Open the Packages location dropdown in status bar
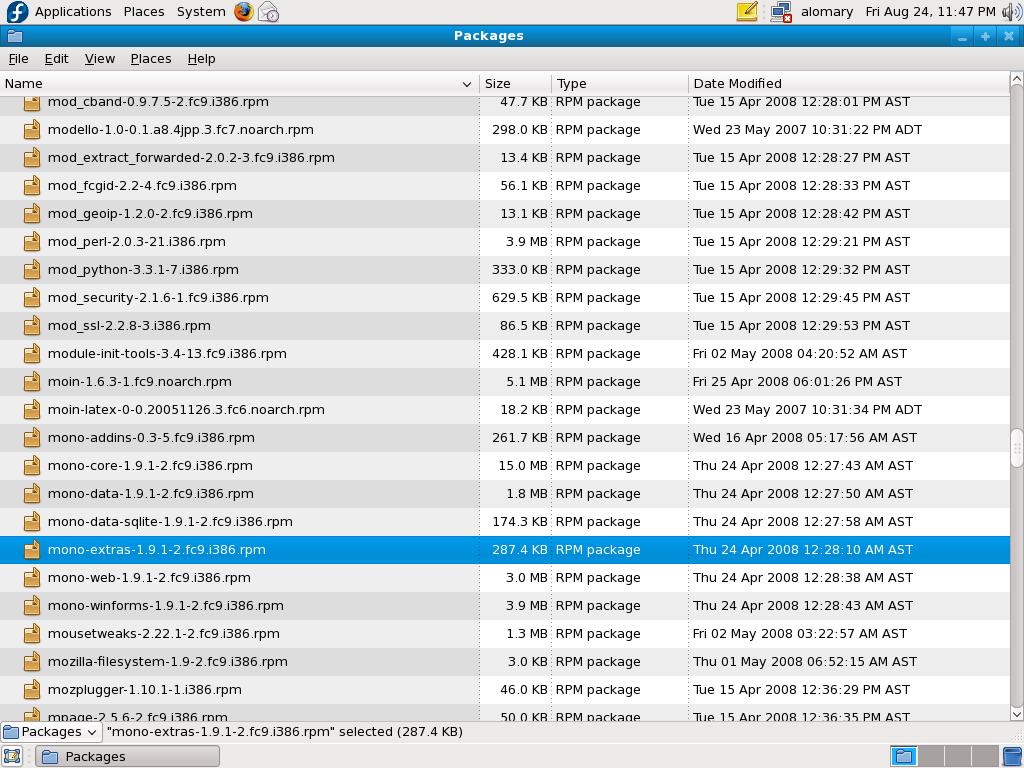Viewport: 1024px width, 768px height. (51, 731)
